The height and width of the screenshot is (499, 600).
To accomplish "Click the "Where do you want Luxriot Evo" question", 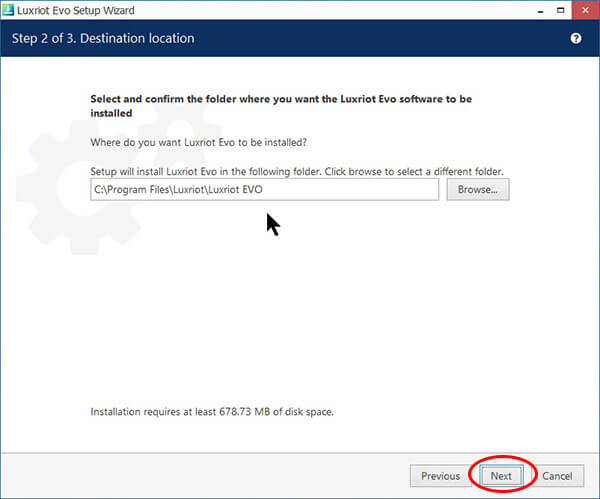I will coord(198,143).
